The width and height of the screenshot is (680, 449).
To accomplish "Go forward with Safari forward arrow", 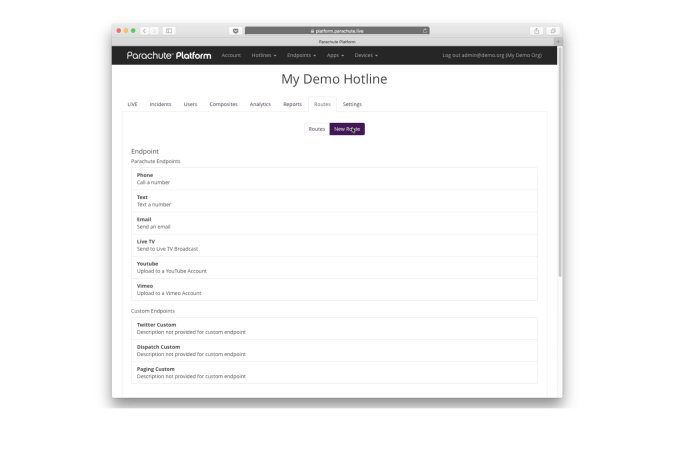I will click(x=154, y=31).
